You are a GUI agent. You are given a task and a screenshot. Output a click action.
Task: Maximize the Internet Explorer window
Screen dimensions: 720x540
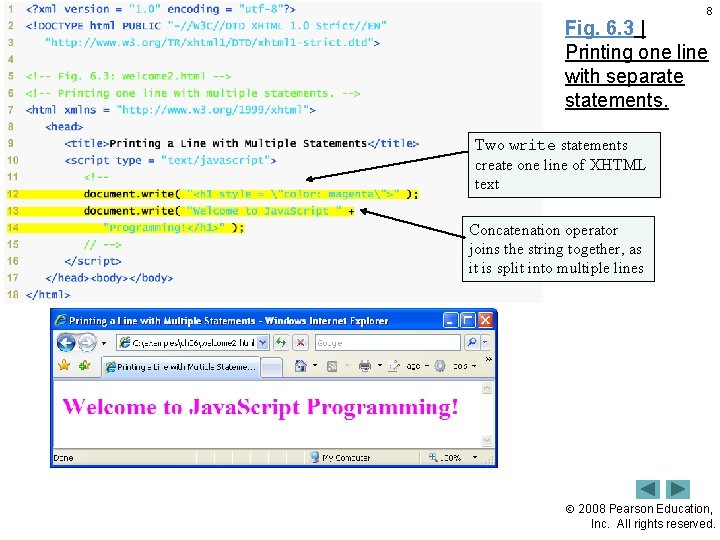(x=468, y=320)
